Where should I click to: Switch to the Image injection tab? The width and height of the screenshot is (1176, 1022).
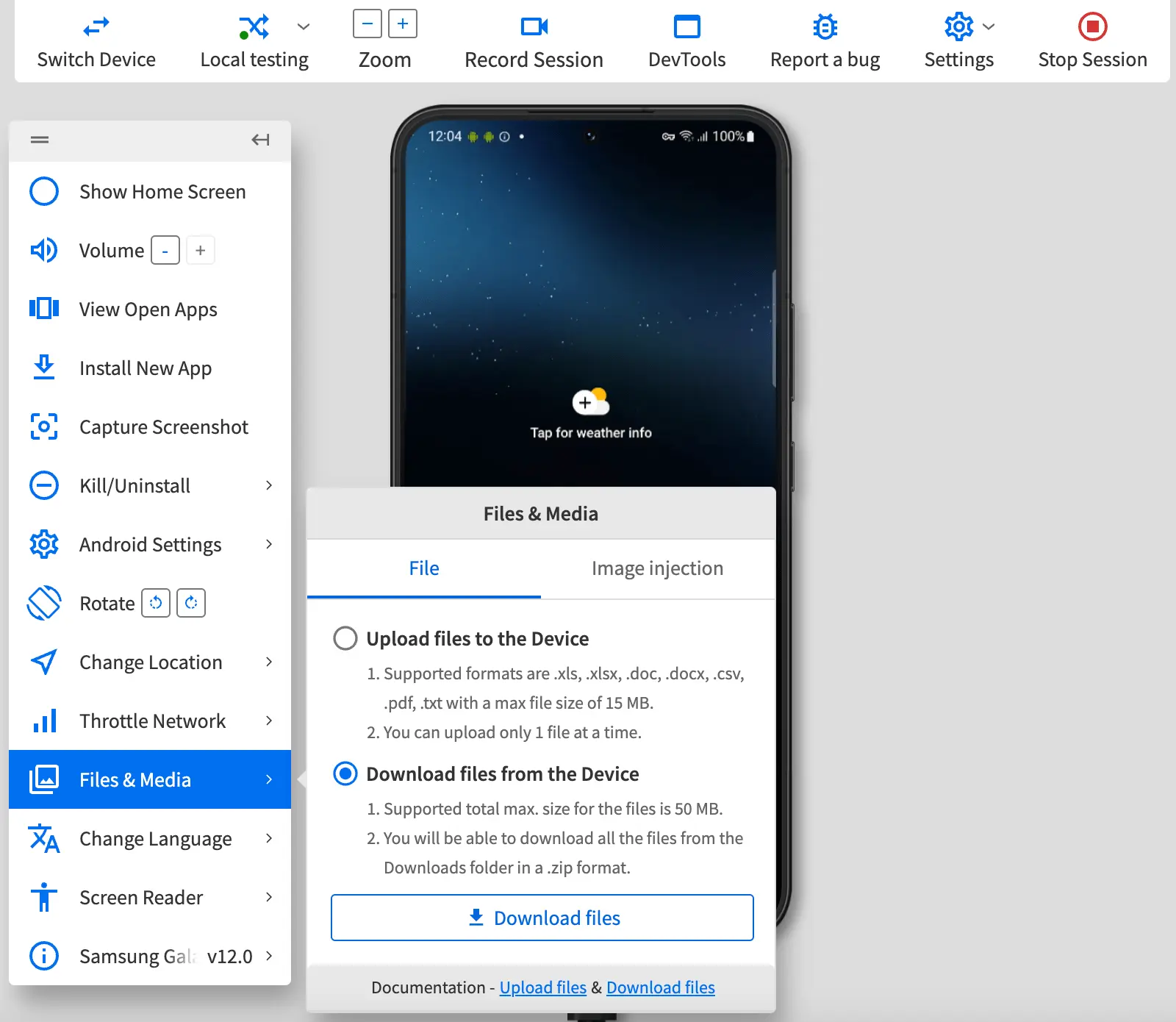click(657, 568)
